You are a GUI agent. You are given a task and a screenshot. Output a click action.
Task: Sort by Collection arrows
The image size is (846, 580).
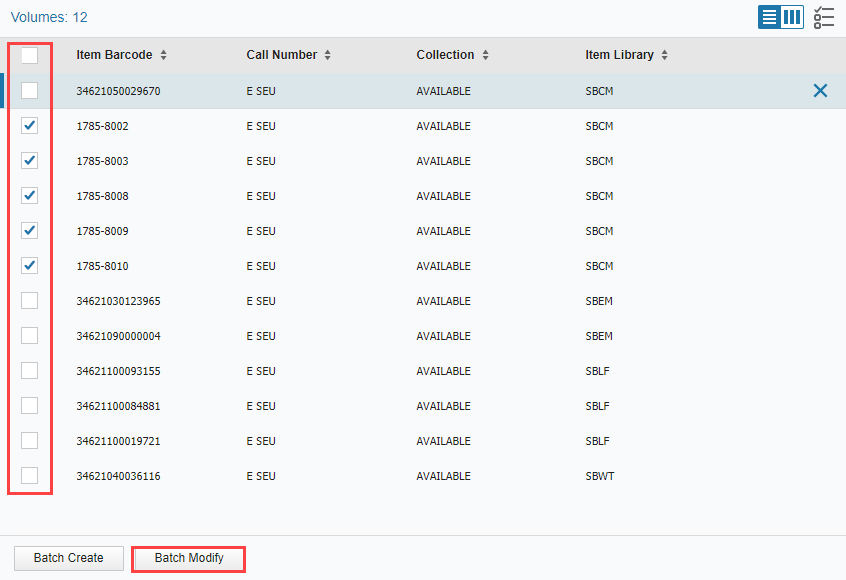tap(486, 55)
